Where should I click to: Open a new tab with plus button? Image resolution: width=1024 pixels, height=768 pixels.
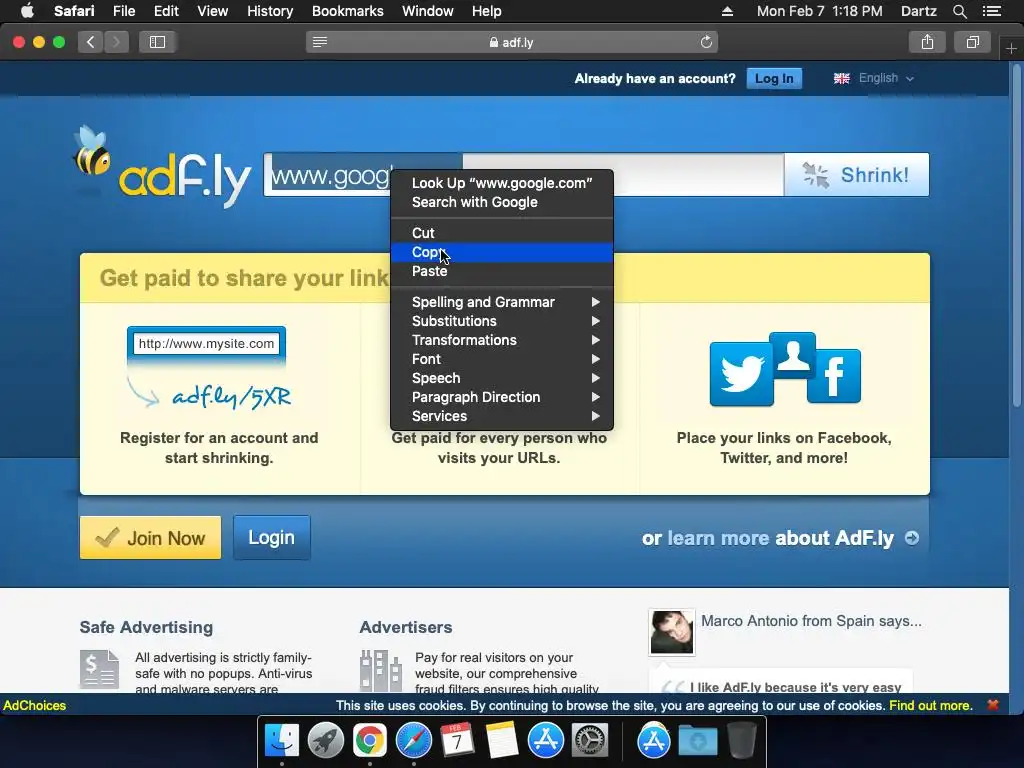coord(1011,48)
